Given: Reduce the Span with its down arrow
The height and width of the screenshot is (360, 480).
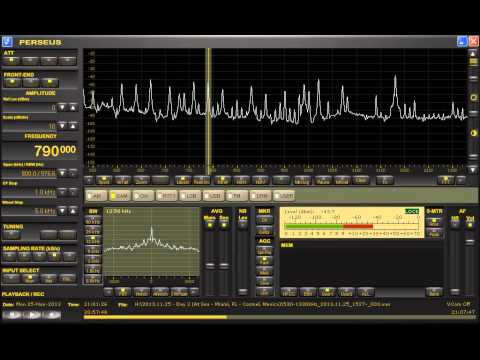Looking at the screenshot, I should pos(62,173).
